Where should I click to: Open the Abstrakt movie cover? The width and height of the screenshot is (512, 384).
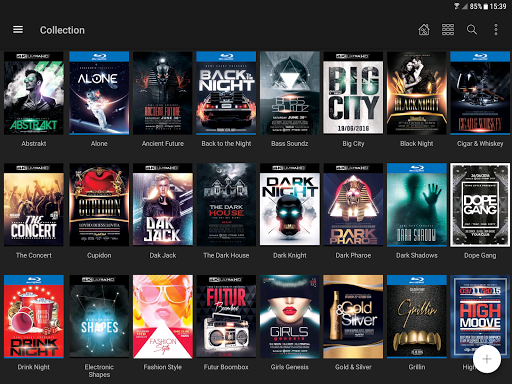click(34, 93)
